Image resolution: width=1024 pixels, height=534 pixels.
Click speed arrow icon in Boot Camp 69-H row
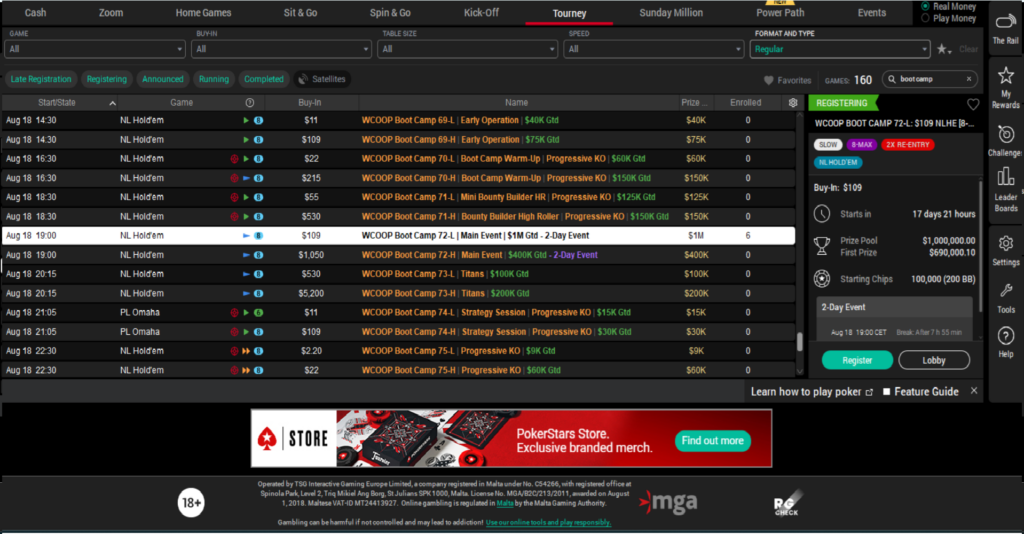point(246,140)
